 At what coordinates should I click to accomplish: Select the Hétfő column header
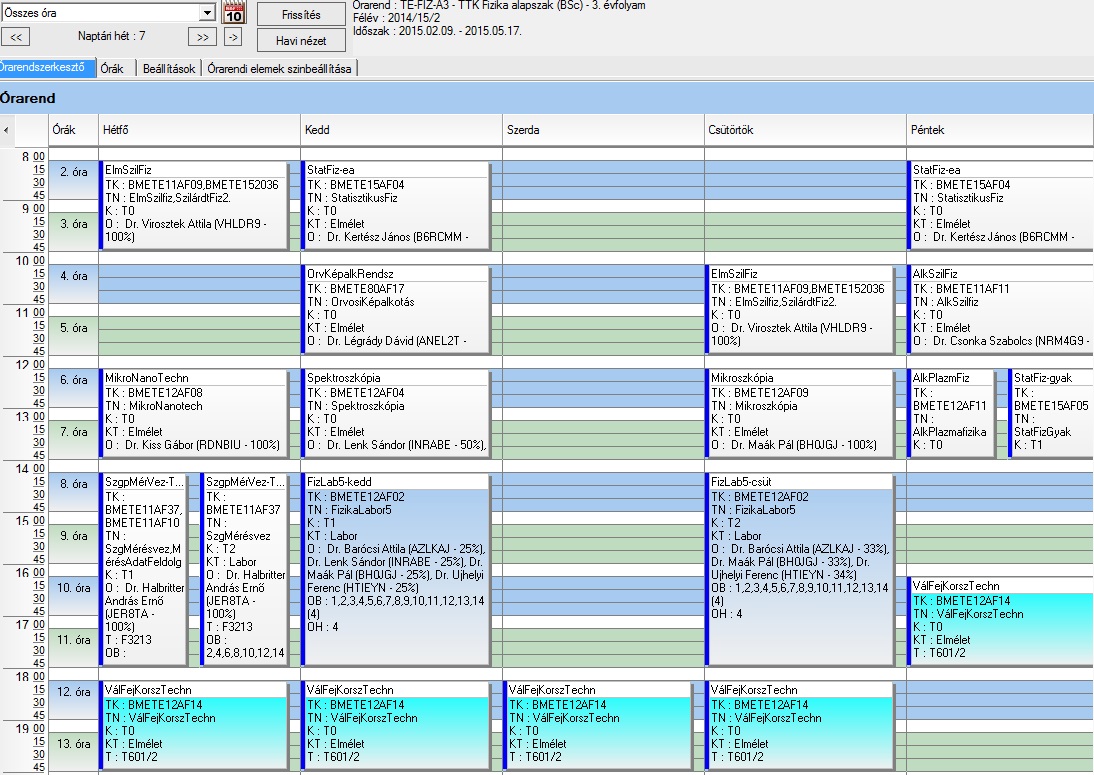coord(200,130)
